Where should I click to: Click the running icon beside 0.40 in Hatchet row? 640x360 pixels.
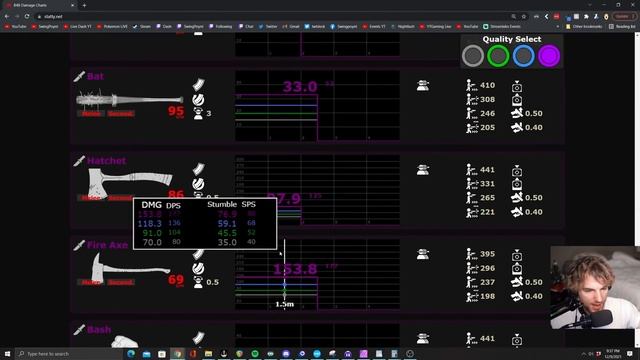pos(517,212)
